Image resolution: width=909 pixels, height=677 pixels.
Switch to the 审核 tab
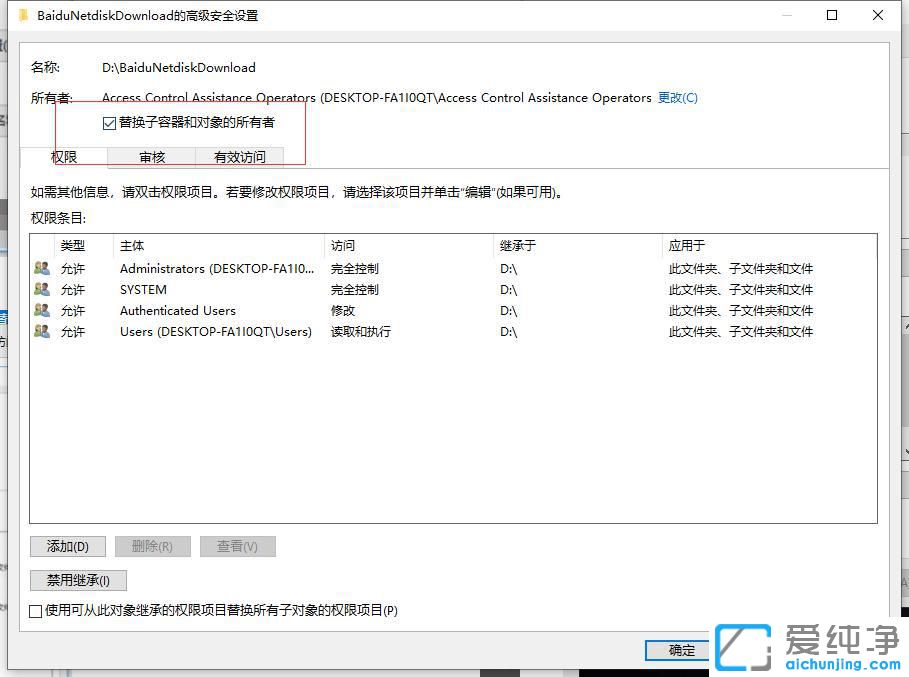[151, 156]
